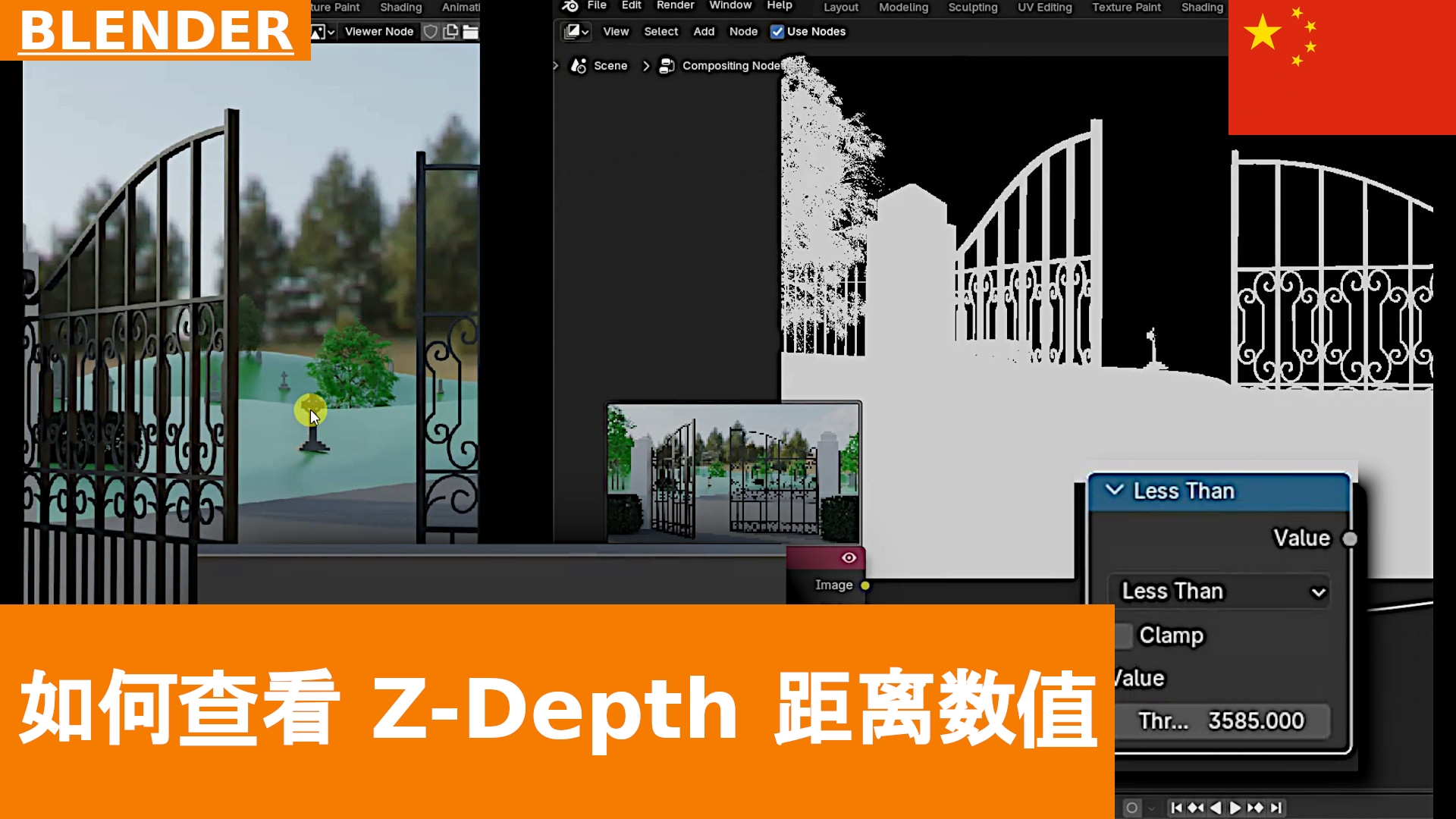Click the Less Than node Value output socket

tap(1349, 538)
